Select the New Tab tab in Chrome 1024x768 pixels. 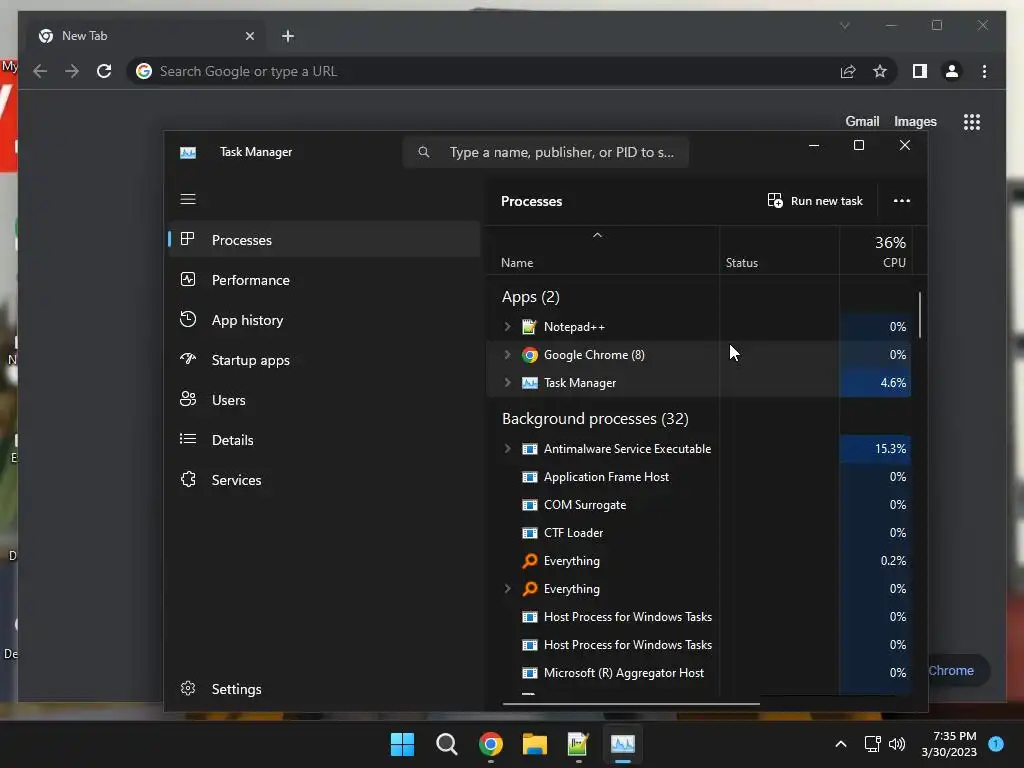click(147, 36)
